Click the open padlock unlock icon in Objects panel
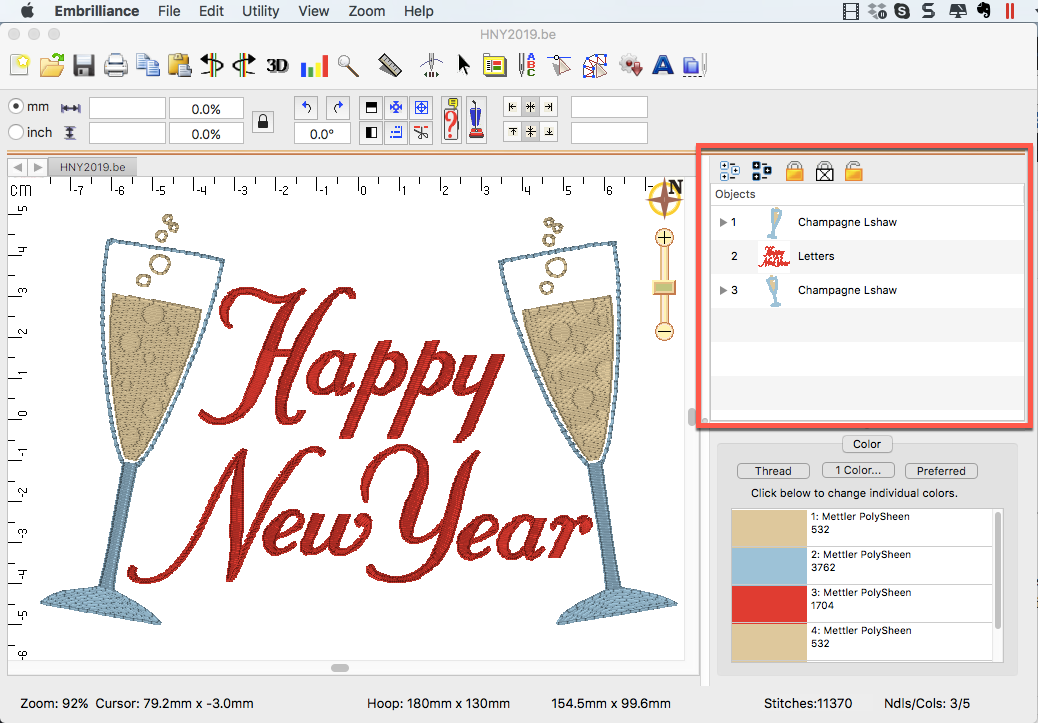The height and width of the screenshot is (723, 1038). click(x=853, y=172)
